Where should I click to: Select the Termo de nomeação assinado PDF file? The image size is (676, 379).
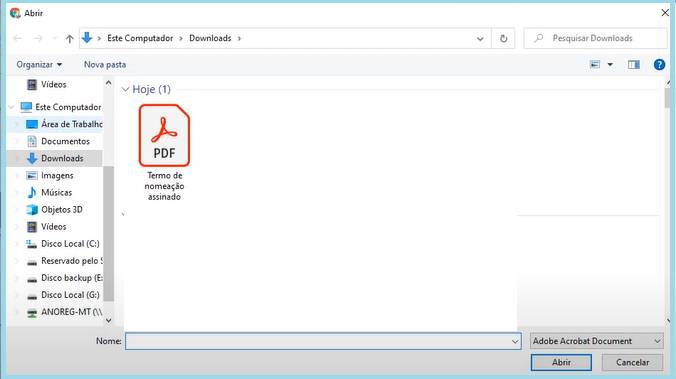[164, 153]
